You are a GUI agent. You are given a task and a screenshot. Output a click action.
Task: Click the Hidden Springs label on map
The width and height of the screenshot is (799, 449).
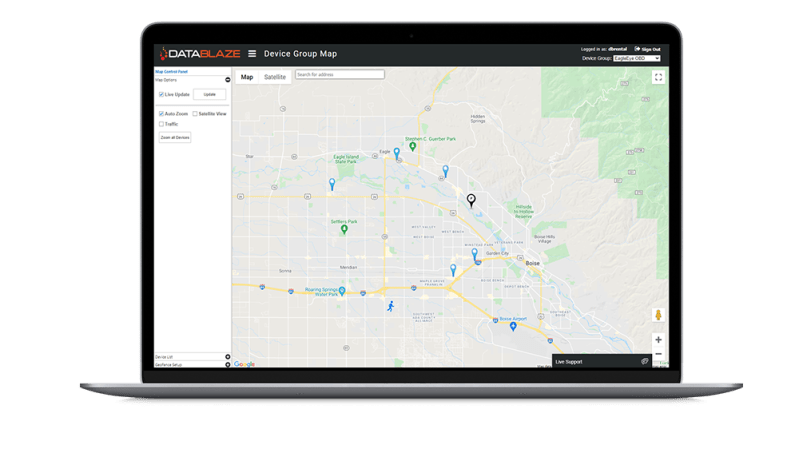click(x=477, y=119)
